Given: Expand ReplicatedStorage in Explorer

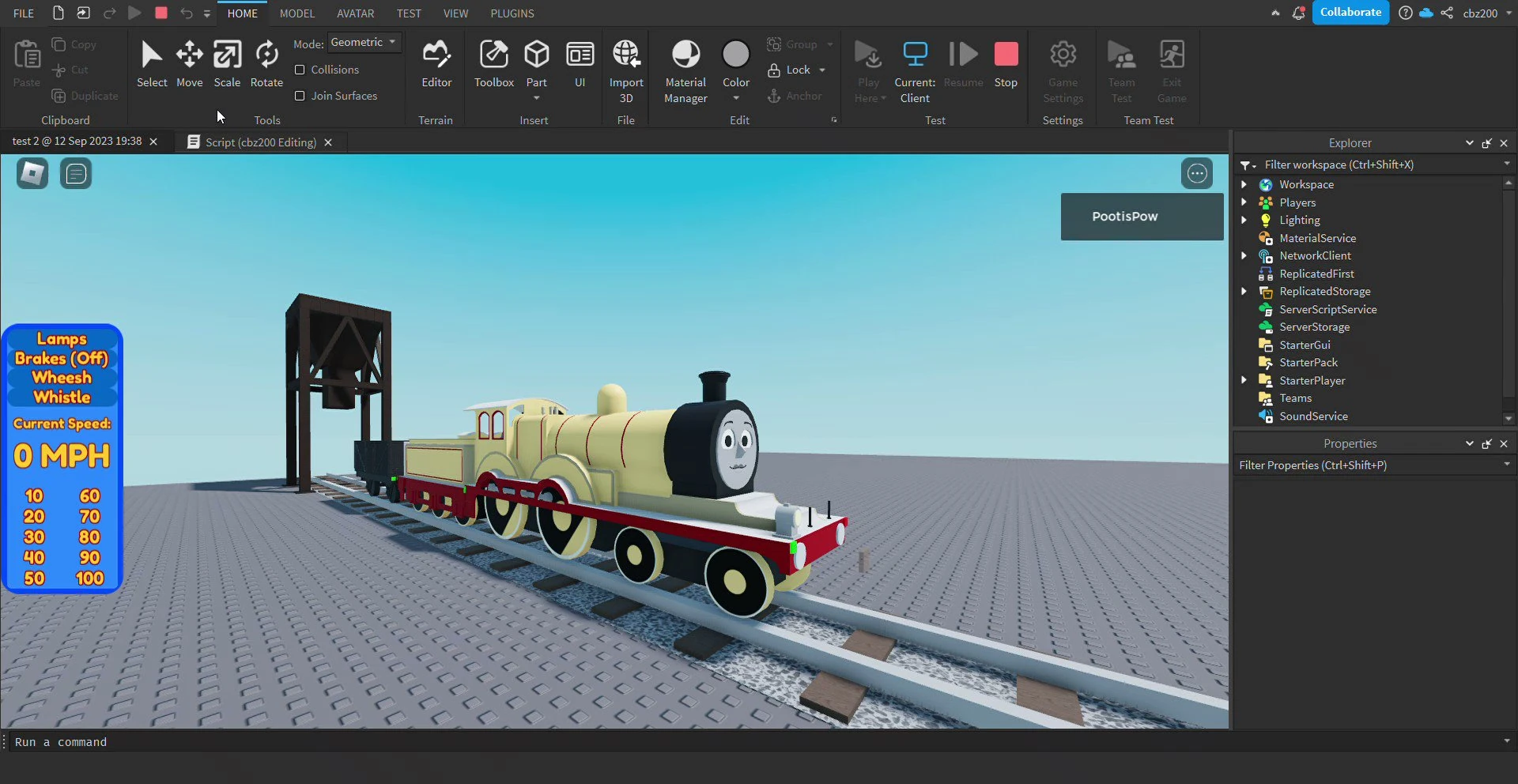Looking at the screenshot, I should (x=1244, y=291).
